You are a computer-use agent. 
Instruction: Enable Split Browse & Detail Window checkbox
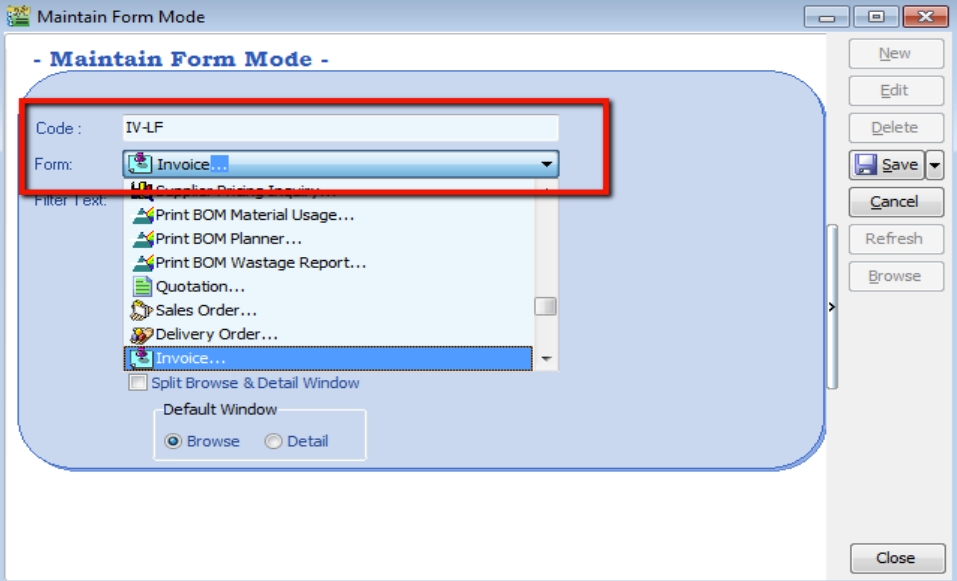click(137, 383)
